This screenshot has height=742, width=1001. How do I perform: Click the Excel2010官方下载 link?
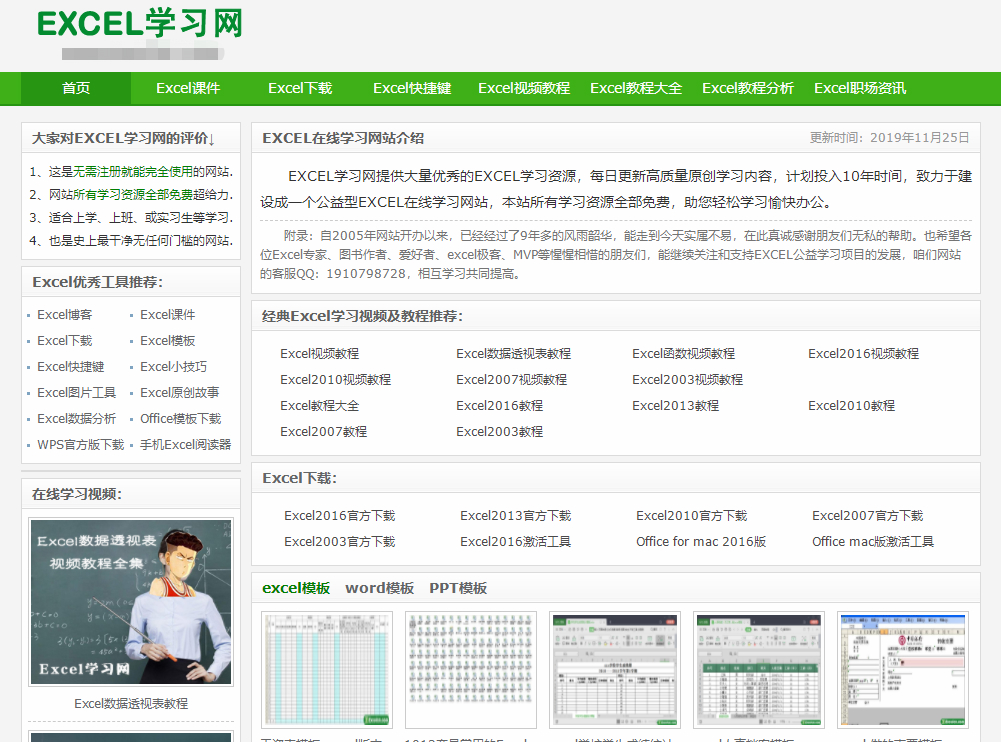(x=691, y=516)
